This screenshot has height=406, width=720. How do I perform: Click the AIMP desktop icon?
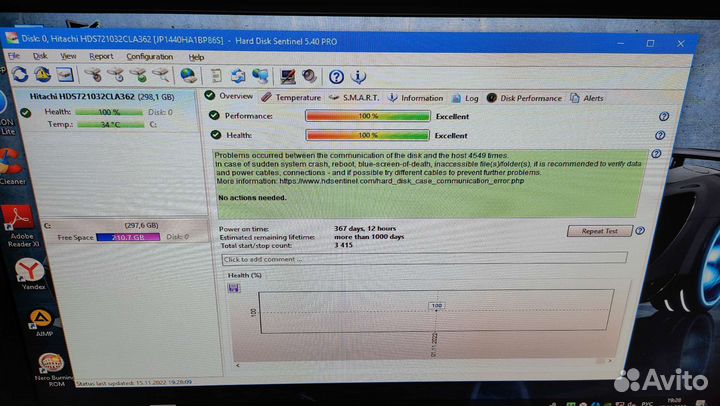point(42,323)
